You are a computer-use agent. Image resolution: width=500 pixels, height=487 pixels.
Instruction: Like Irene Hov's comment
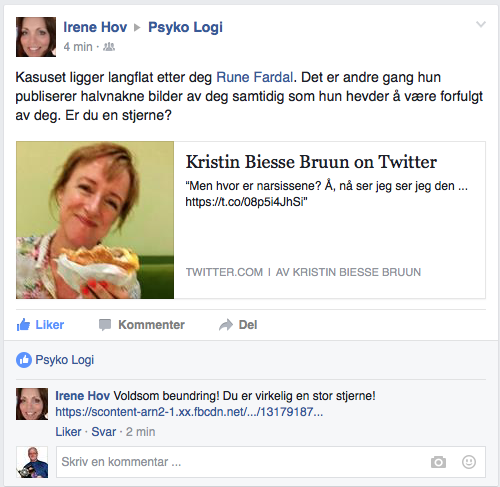pyautogui.click(x=68, y=432)
